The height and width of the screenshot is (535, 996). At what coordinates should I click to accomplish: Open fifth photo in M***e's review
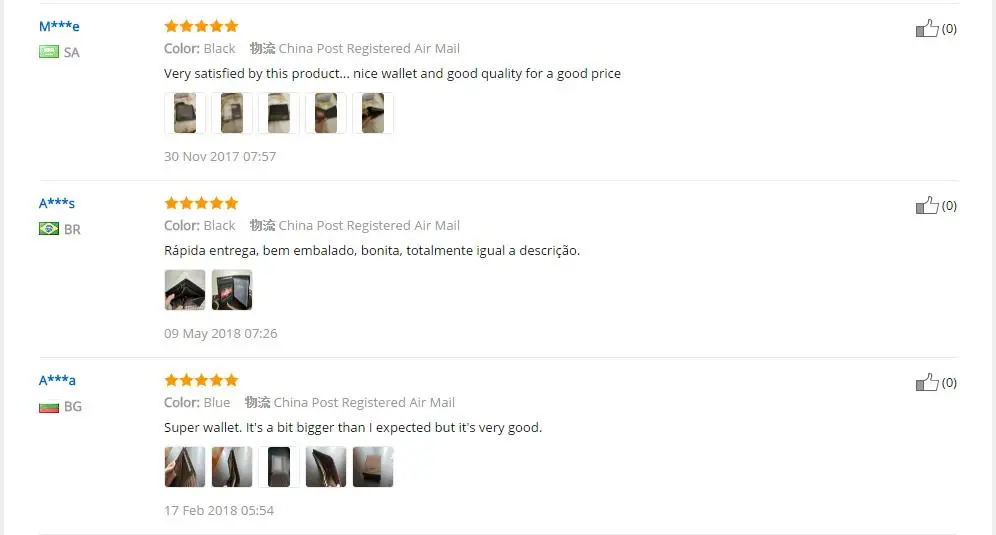[x=373, y=113]
